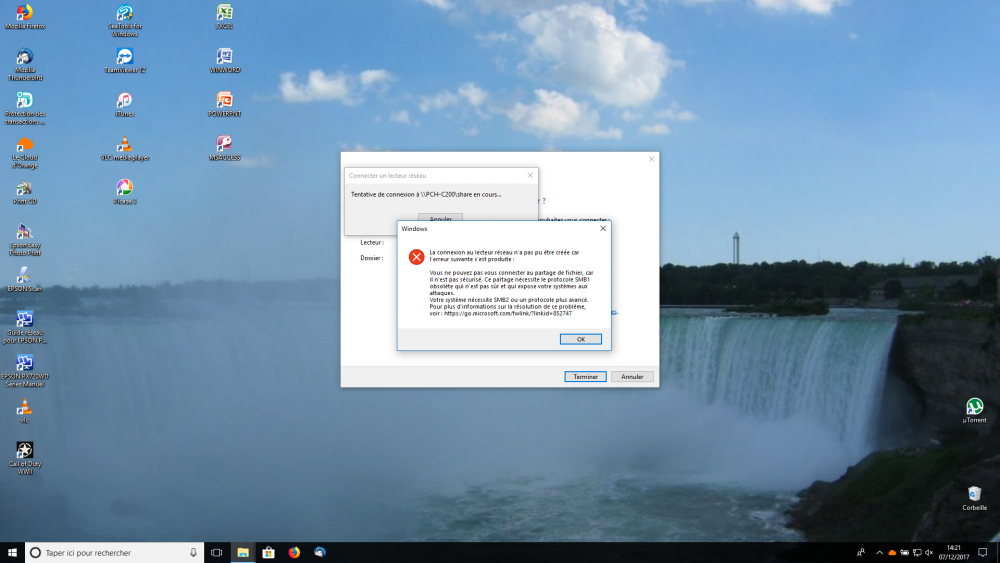Image resolution: width=1000 pixels, height=563 pixels.
Task: Click the orange cloud tray icon
Action: pos(892,553)
